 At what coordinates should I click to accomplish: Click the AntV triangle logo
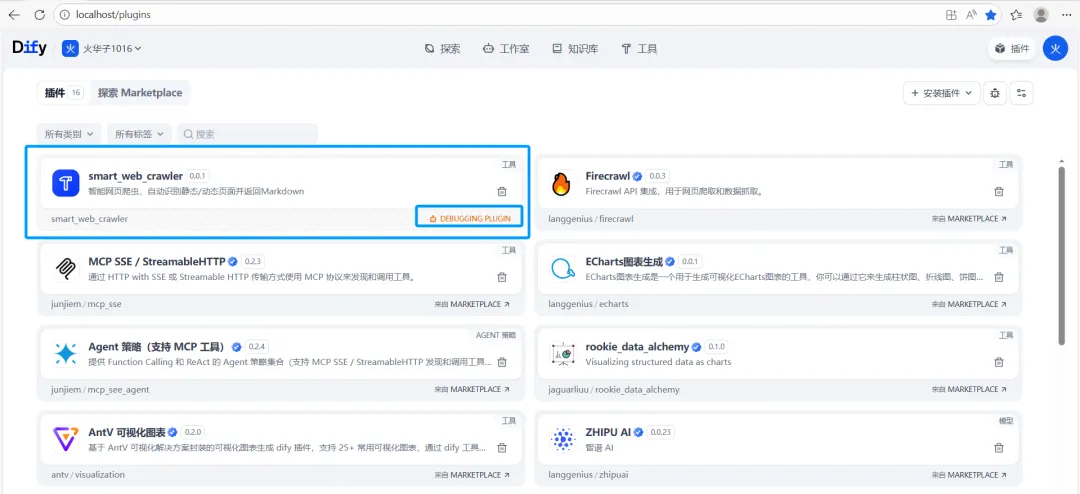tap(67, 439)
